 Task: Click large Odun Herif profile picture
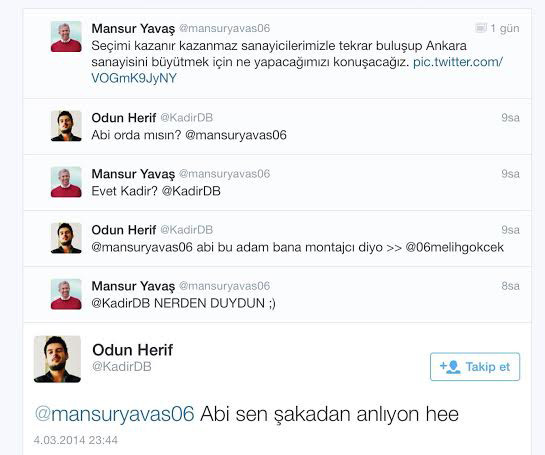57,359
